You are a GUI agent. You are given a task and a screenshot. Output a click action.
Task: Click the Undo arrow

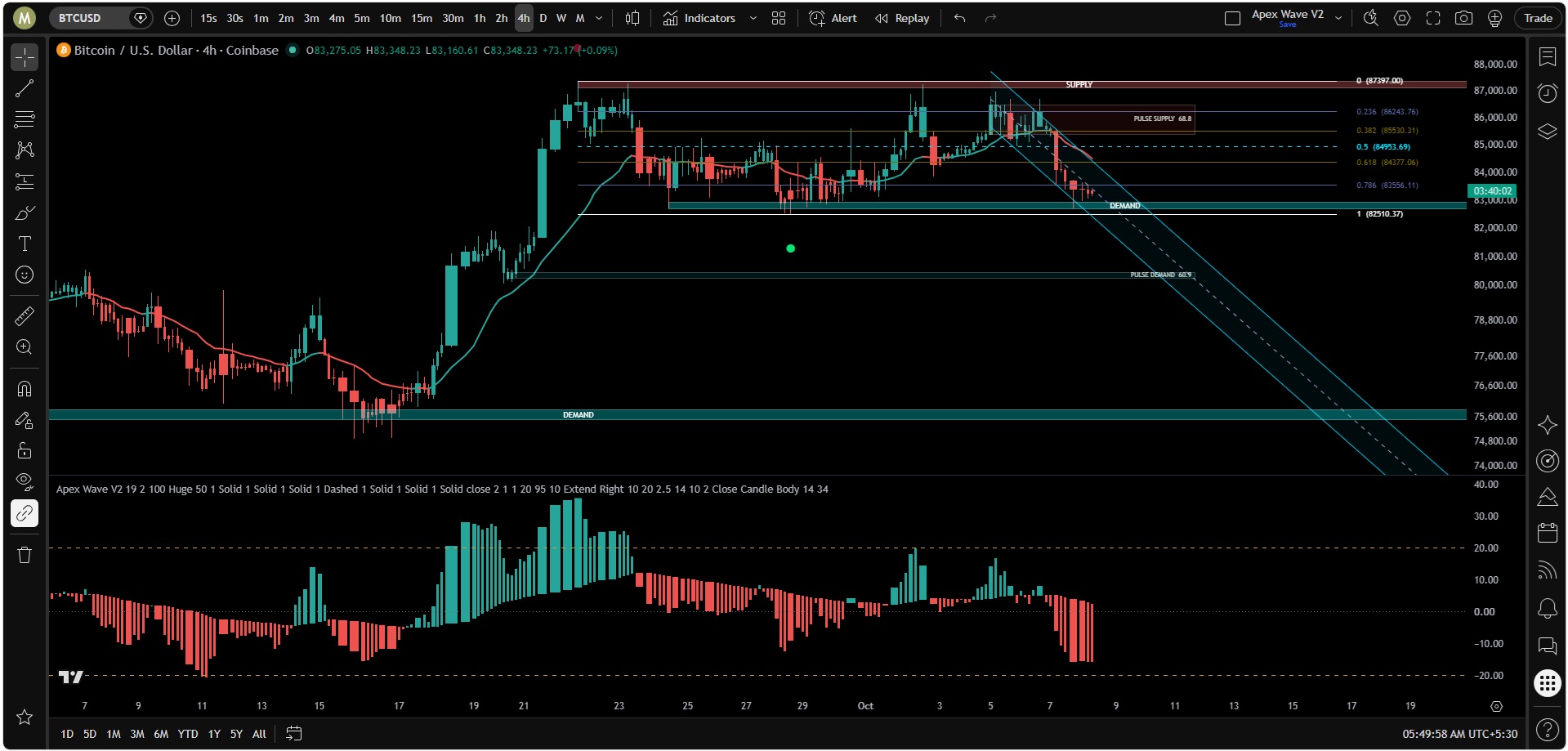tap(959, 18)
